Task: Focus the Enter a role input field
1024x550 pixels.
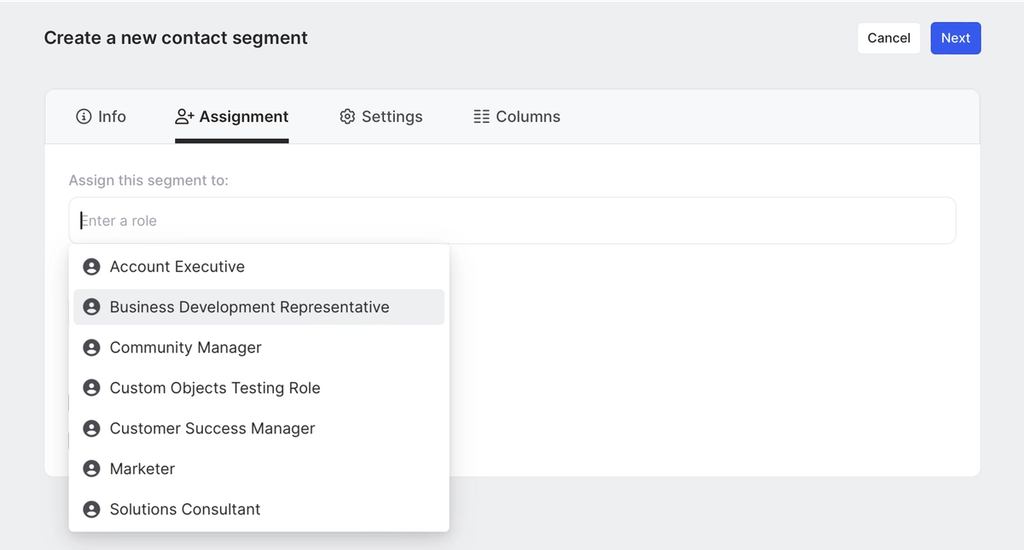Action: pos(512,220)
